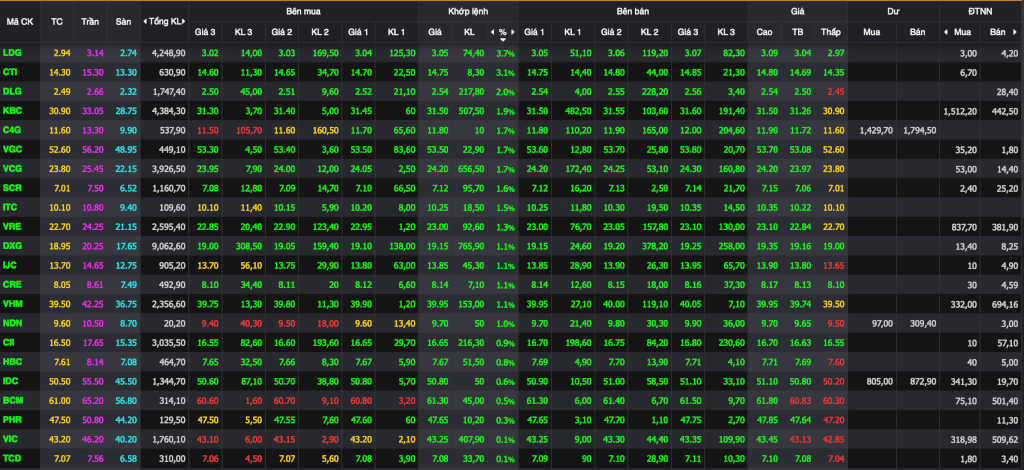Click left arrow next to % column header
This screenshot has width=1024, height=470.
pyautogui.click(x=492, y=31)
